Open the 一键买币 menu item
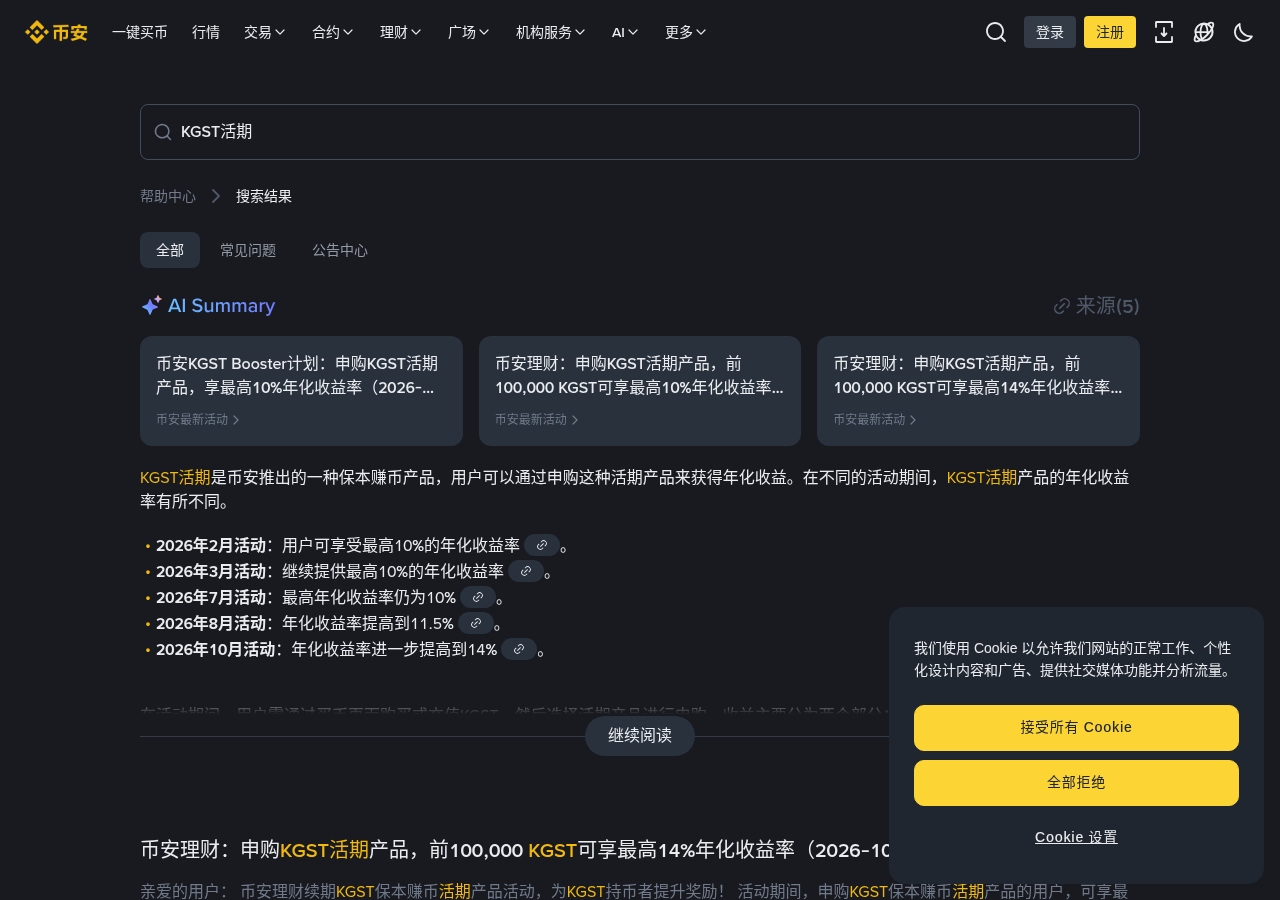The width and height of the screenshot is (1280, 900). [x=140, y=32]
